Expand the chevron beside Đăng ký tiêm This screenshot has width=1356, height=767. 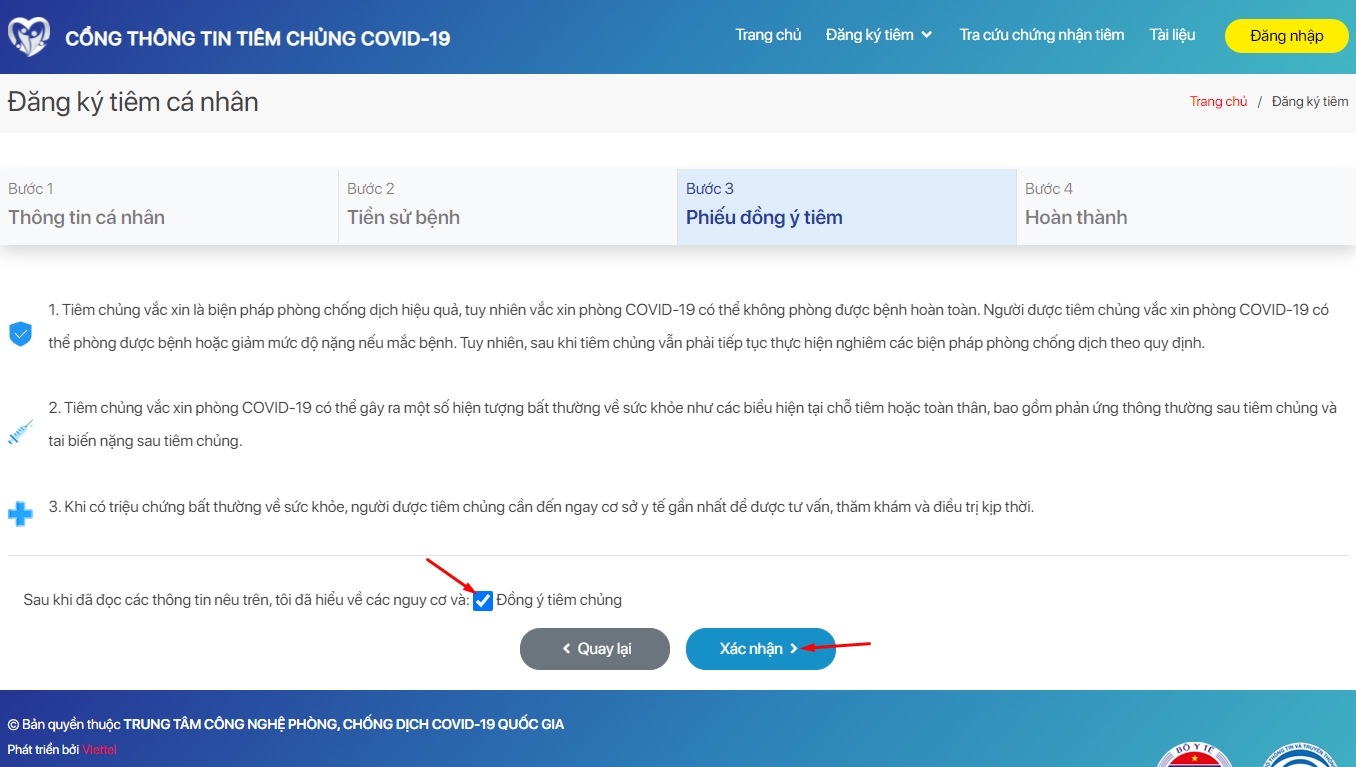[929, 35]
